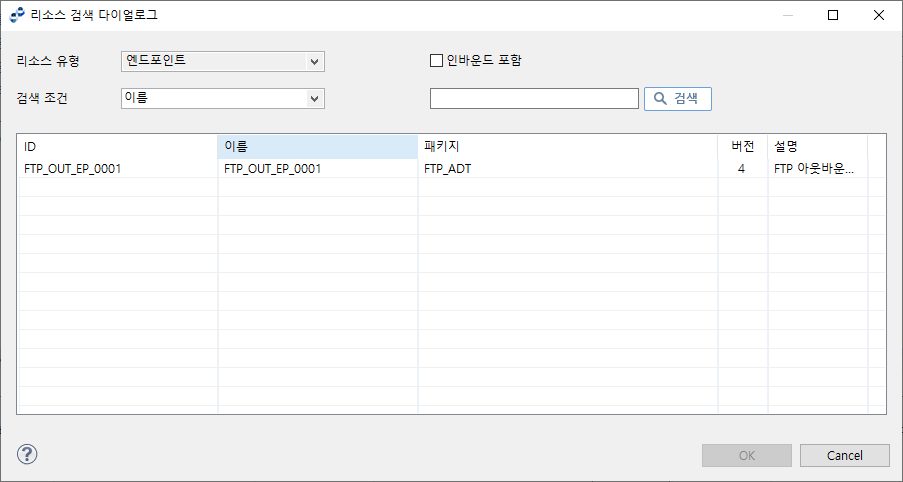Click the disabled OK button

[x=747, y=456]
